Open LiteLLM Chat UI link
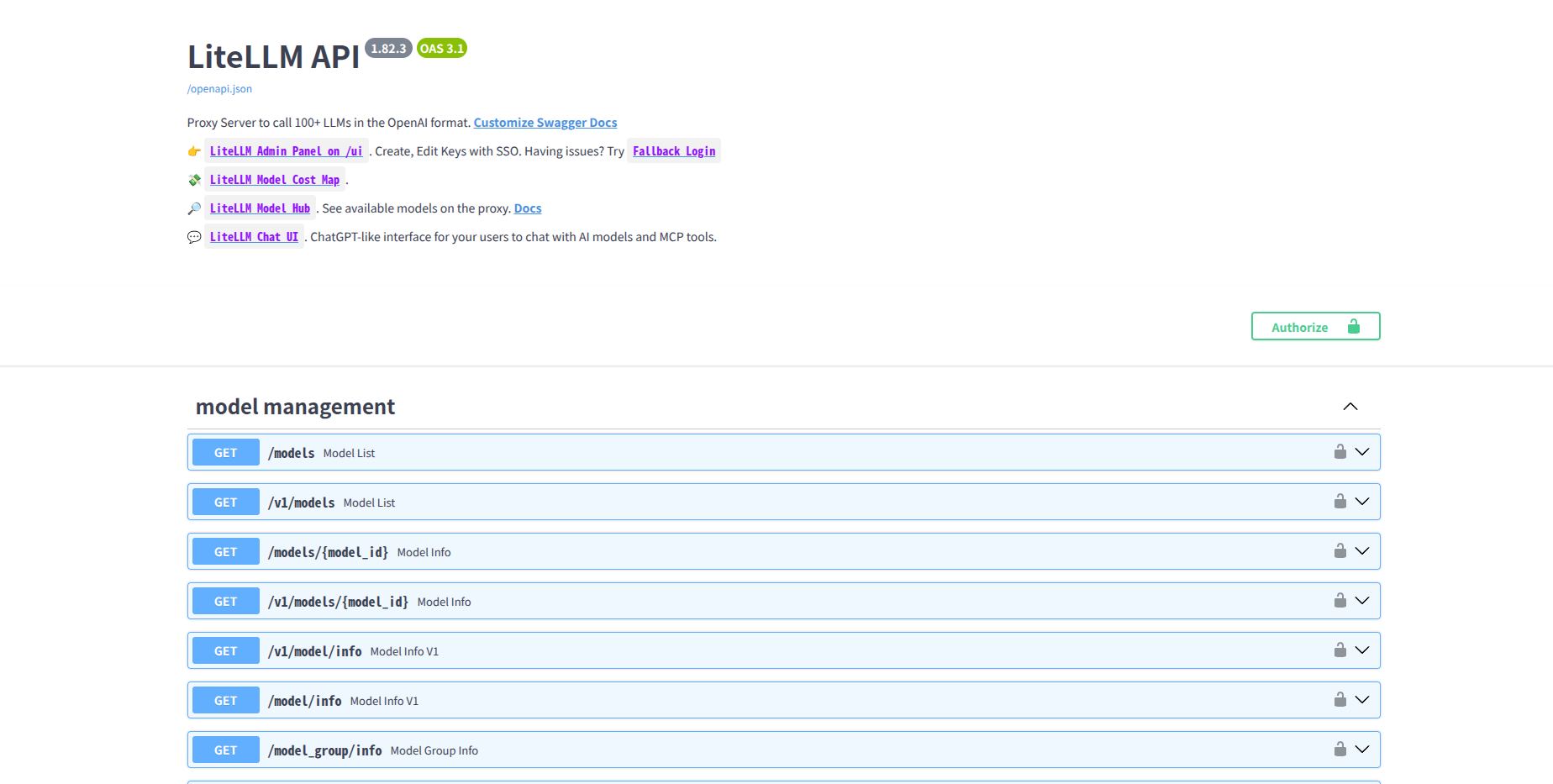1553x784 pixels. [x=254, y=237]
